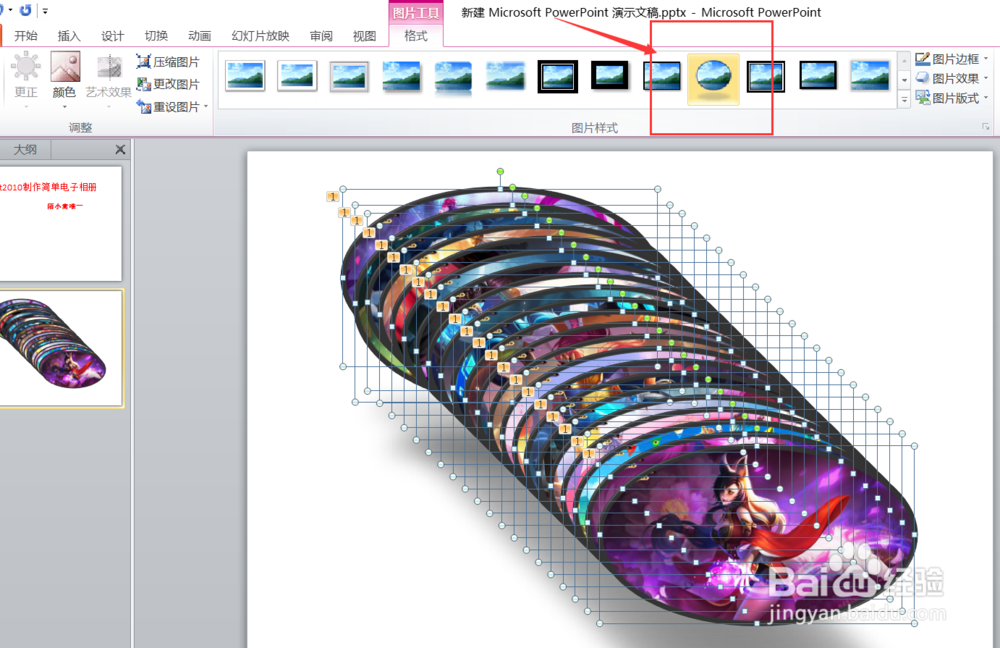Click 更改图片 change picture
1000x648 pixels.
coord(168,84)
